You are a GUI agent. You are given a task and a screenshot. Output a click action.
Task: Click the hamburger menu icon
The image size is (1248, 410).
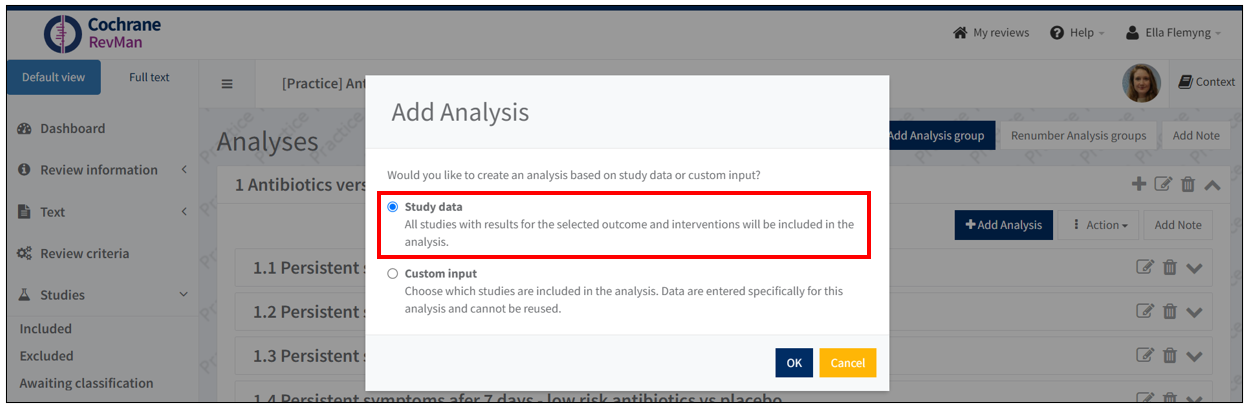[x=227, y=83]
